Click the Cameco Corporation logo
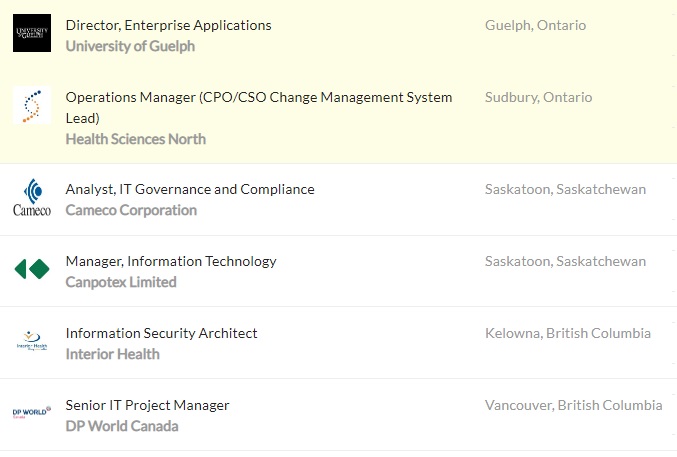The width and height of the screenshot is (677, 457). [32, 197]
